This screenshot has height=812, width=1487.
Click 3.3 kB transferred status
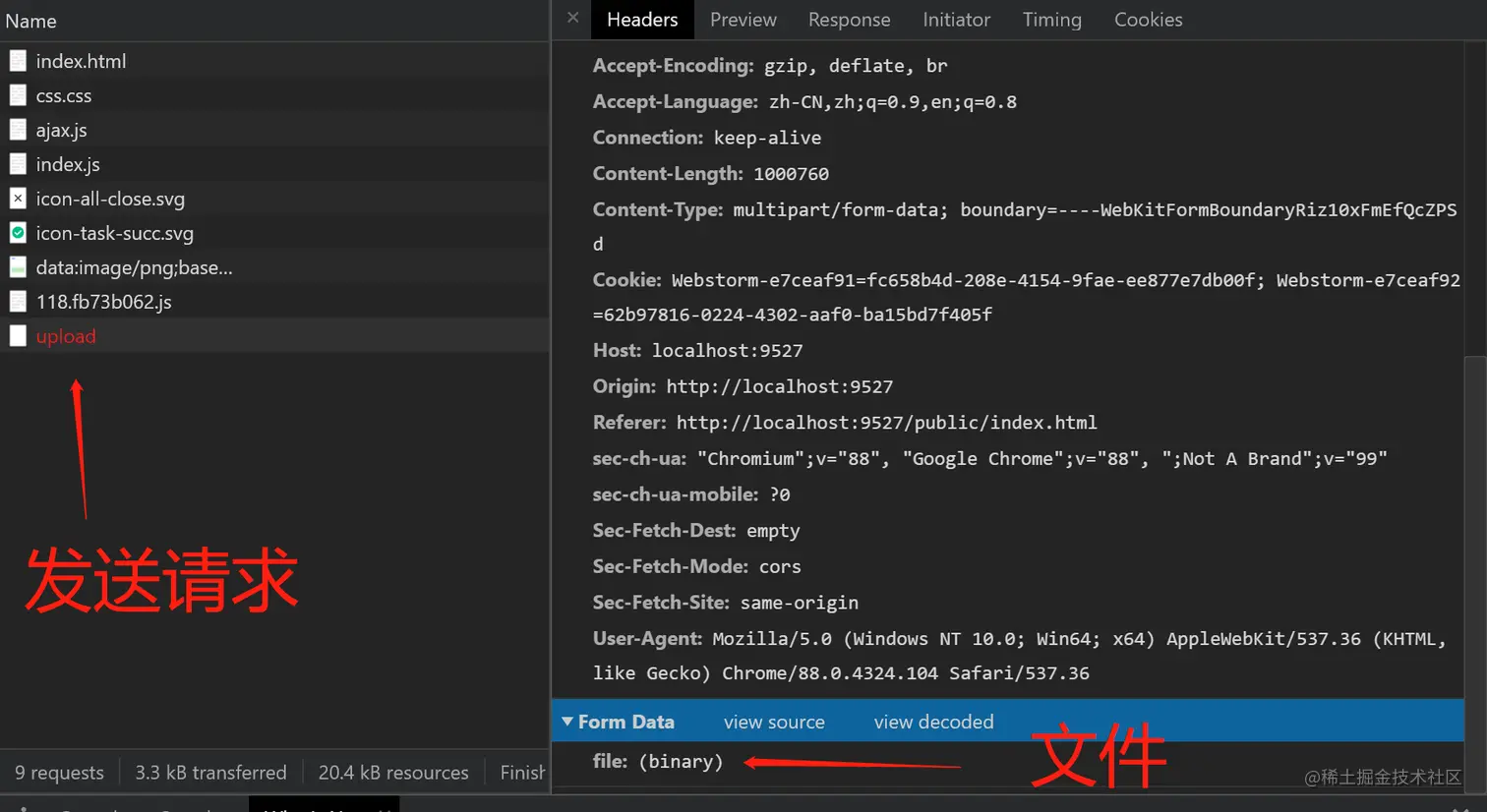pos(210,773)
